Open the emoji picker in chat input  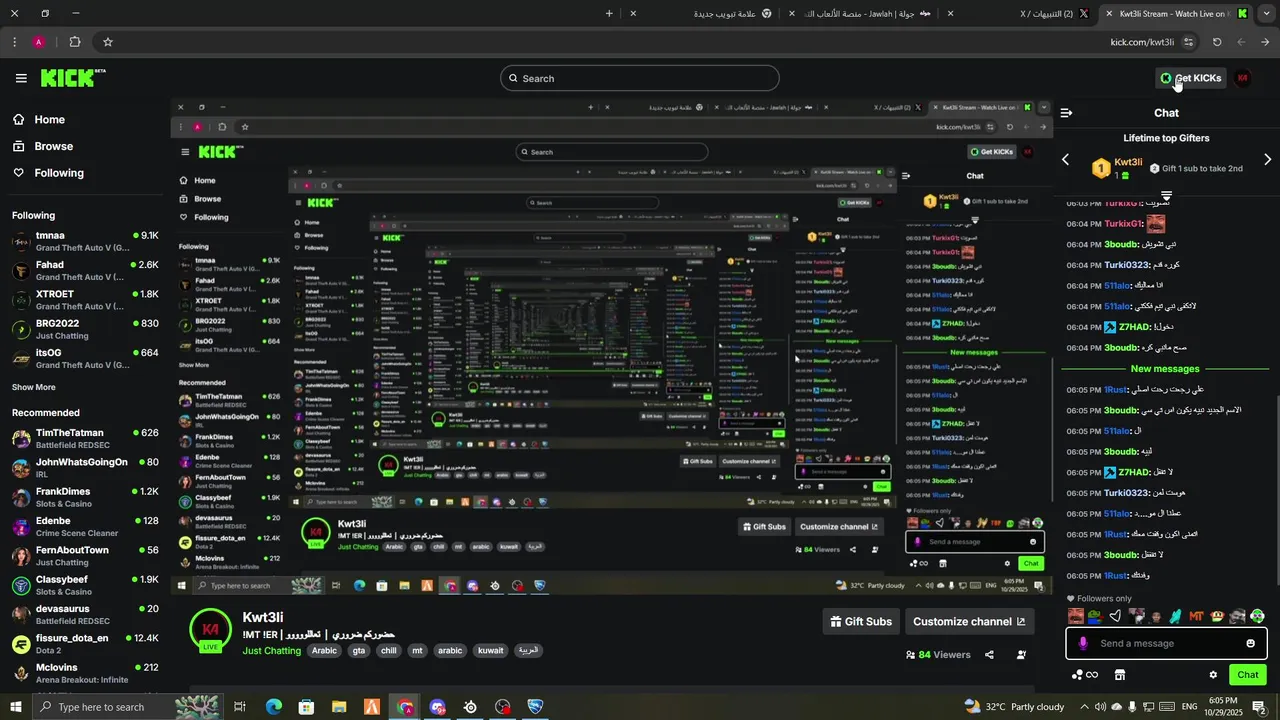tap(1250, 643)
